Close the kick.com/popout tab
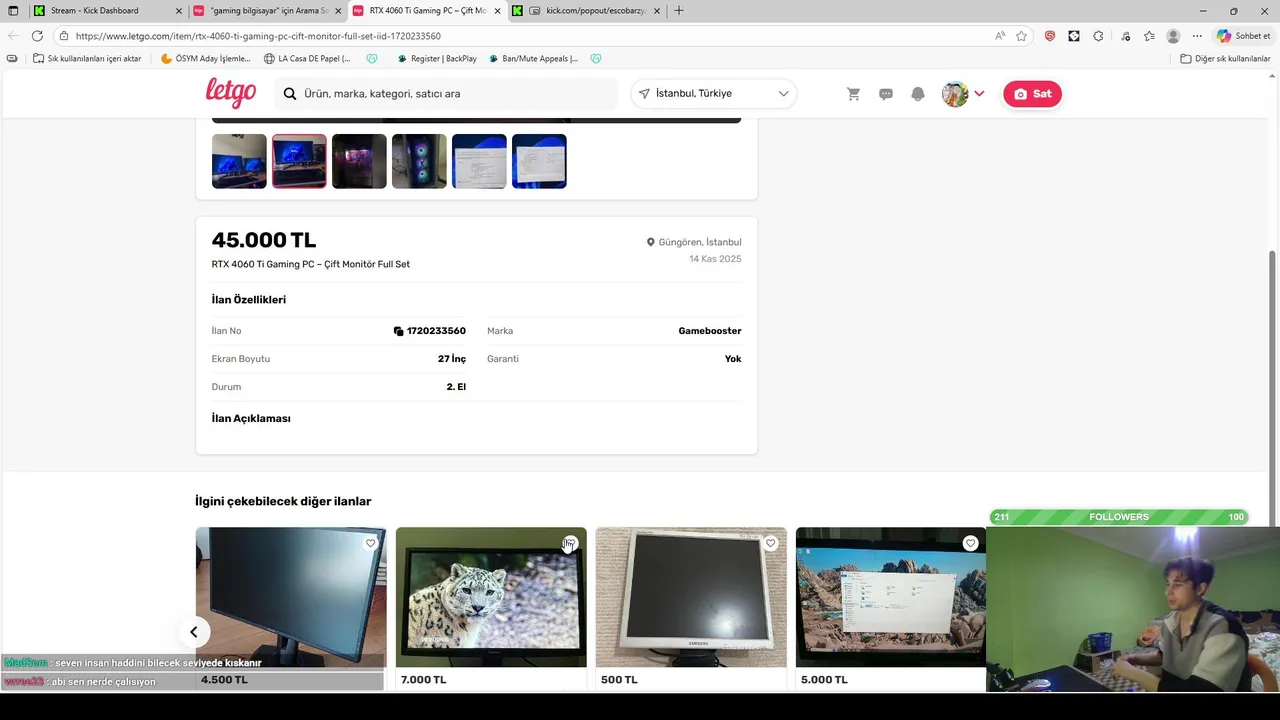 657,11
